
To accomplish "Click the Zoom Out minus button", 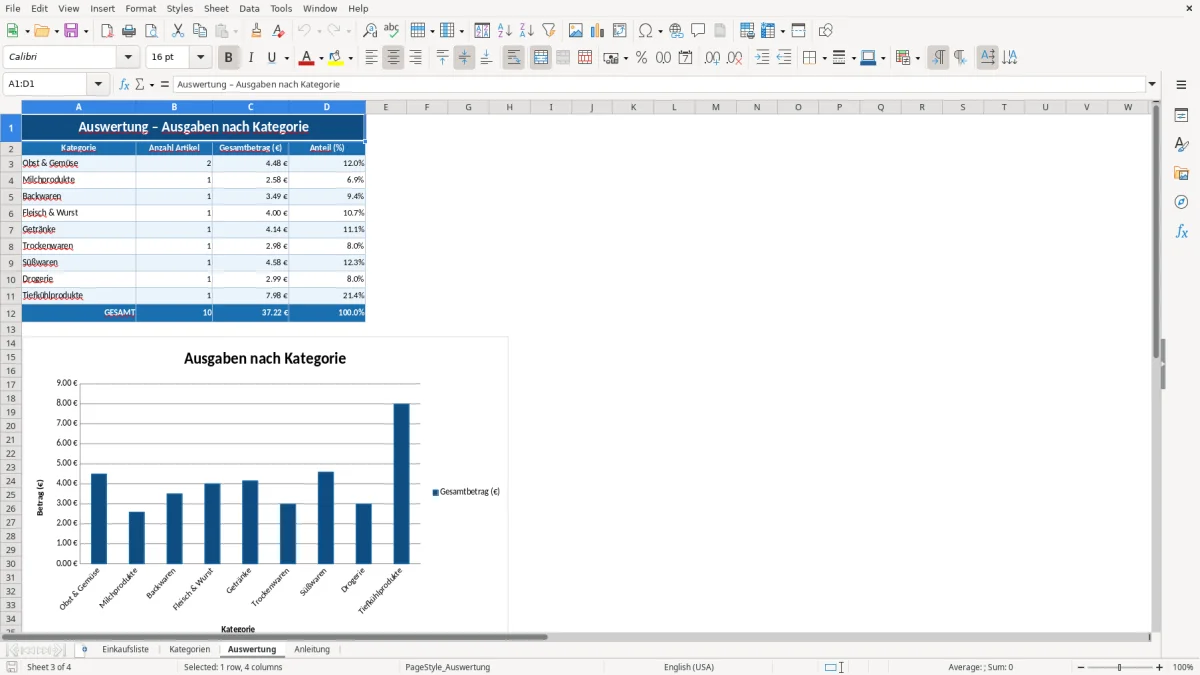I will [1081, 667].
